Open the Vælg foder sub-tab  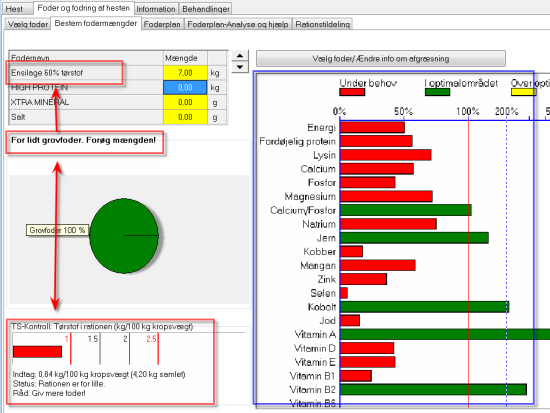point(28,24)
